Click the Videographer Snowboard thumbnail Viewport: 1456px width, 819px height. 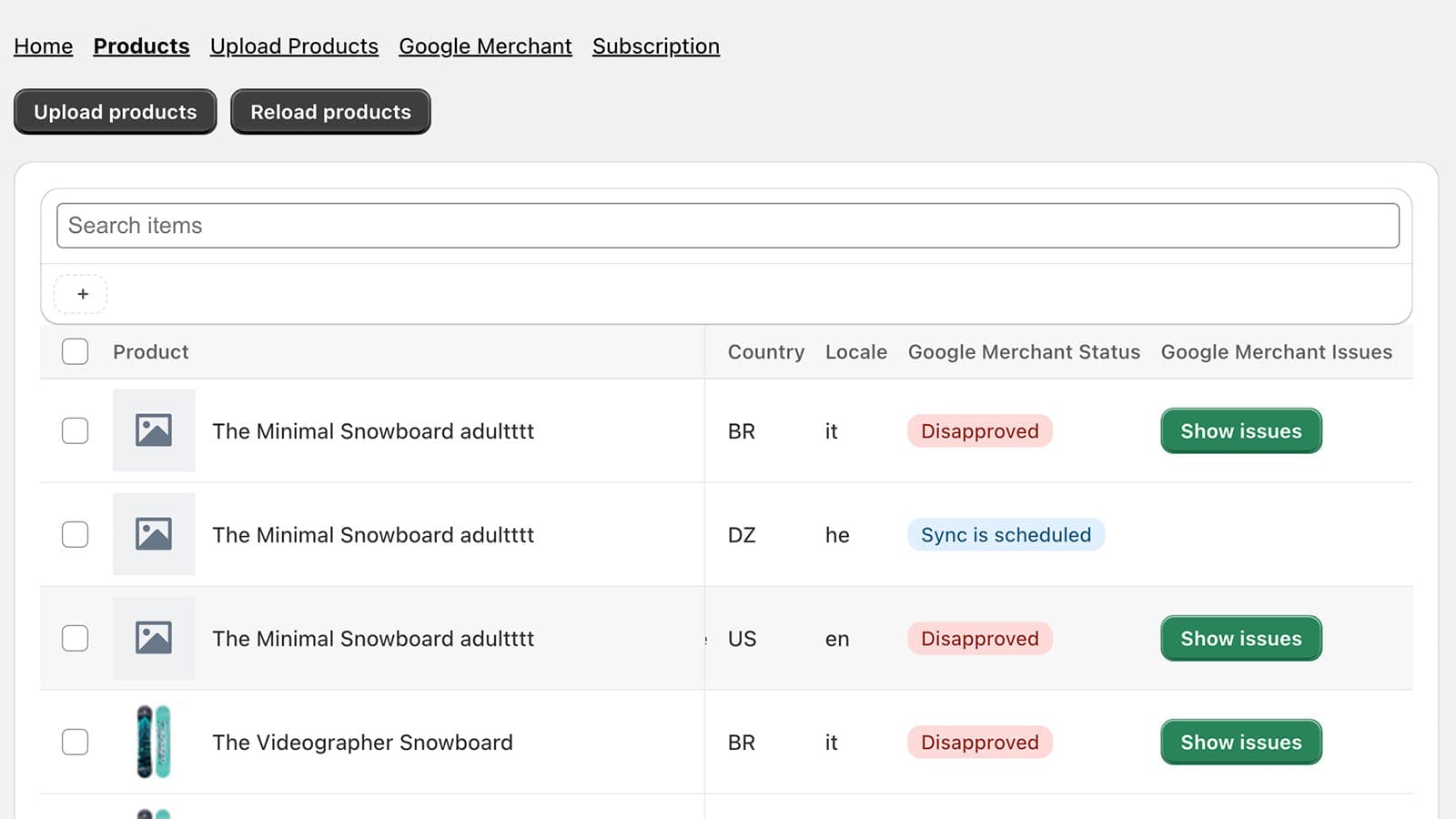pyautogui.click(x=154, y=742)
